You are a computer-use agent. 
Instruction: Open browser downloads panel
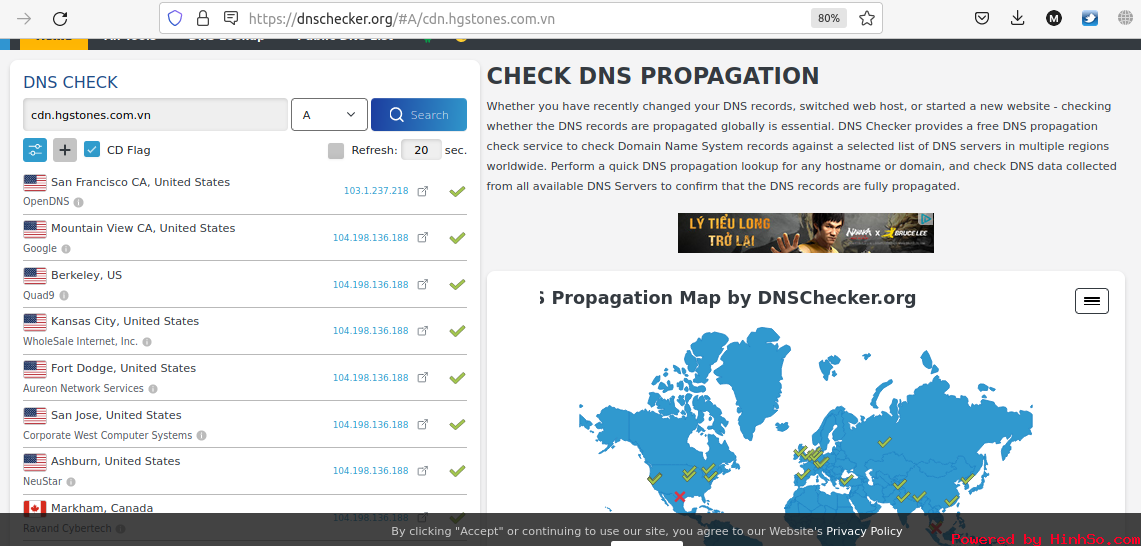[x=1018, y=19]
